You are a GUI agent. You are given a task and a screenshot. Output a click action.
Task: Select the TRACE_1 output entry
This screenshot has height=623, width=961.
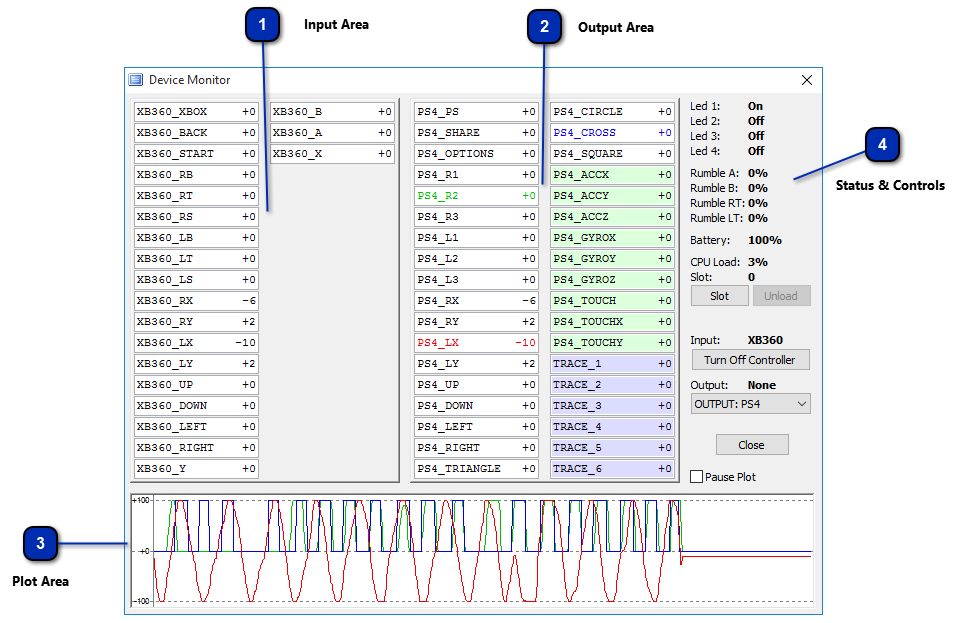[x=612, y=363]
